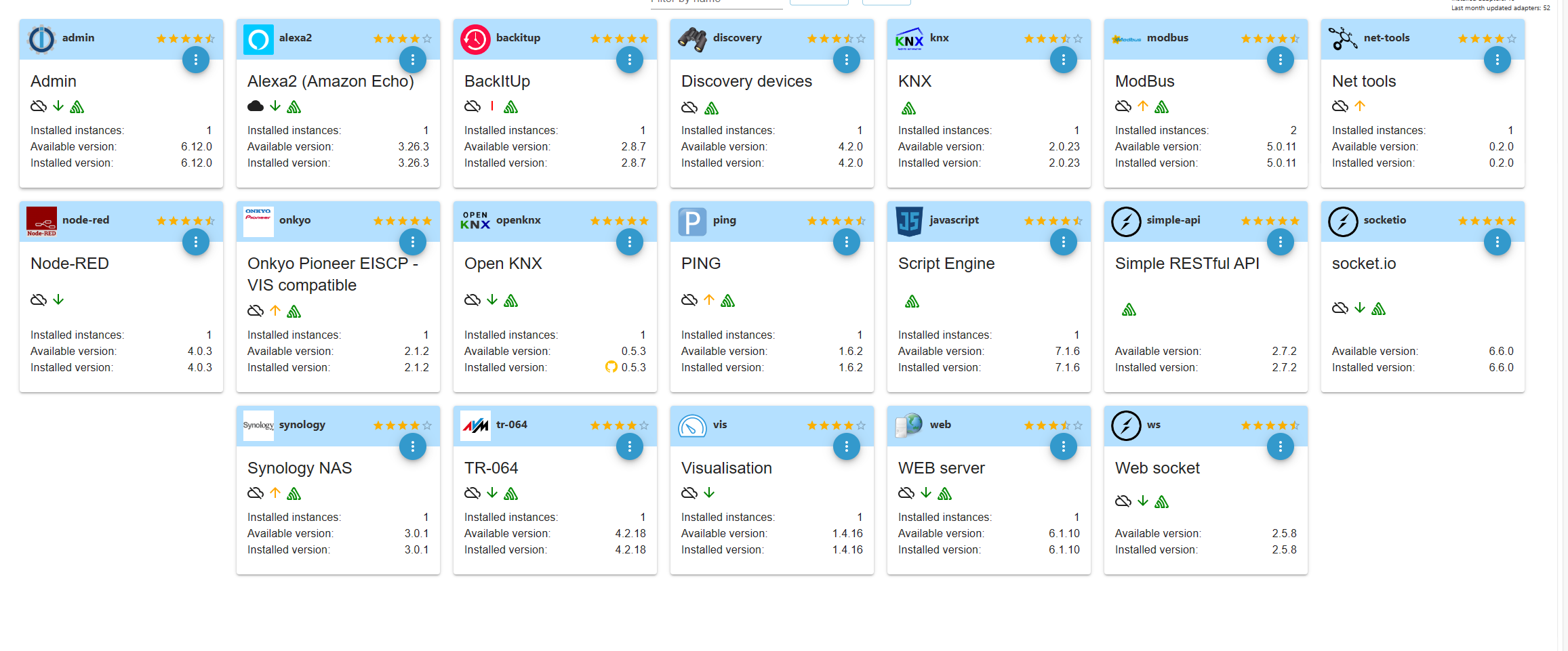Click the vis gauge icon
Screen dimensions: 1568x651
coord(692,426)
